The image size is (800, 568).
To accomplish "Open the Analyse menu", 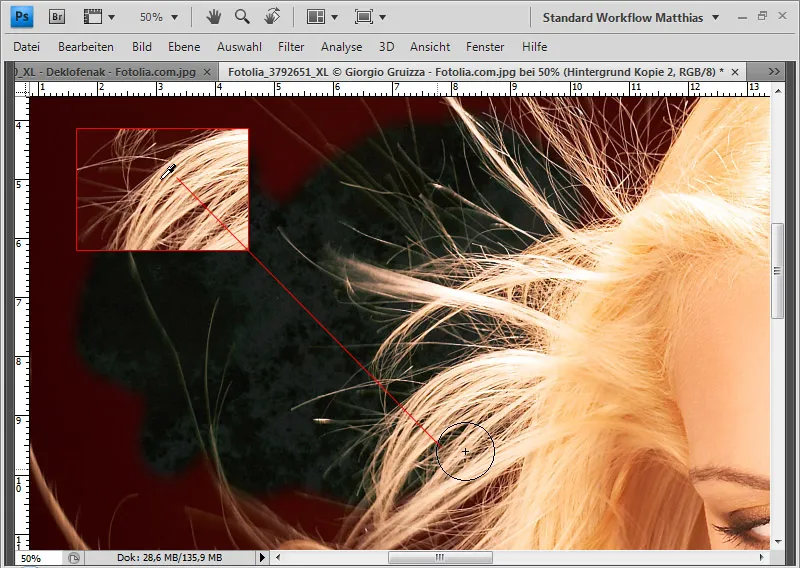I will [x=341, y=47].
